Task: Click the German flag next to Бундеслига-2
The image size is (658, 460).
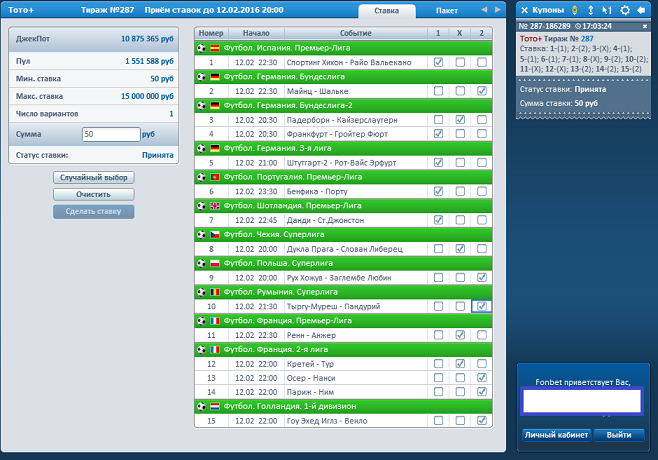Action: pyautogui.click(x=215, y=105)
